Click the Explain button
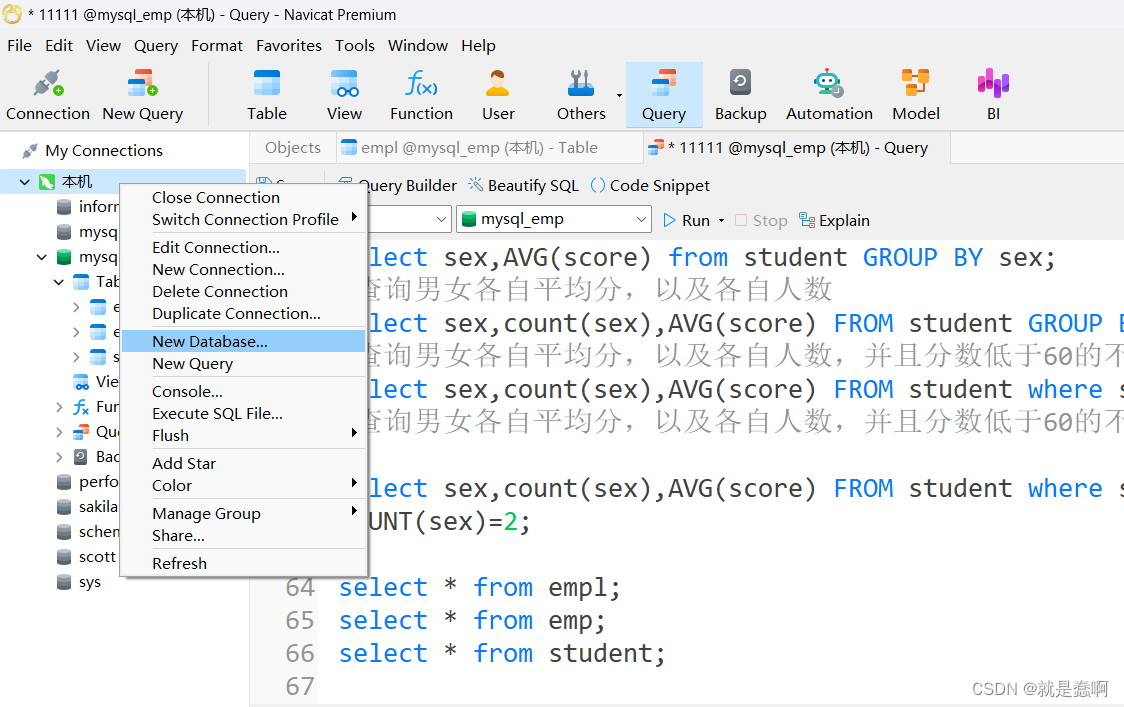 [834, 220]
